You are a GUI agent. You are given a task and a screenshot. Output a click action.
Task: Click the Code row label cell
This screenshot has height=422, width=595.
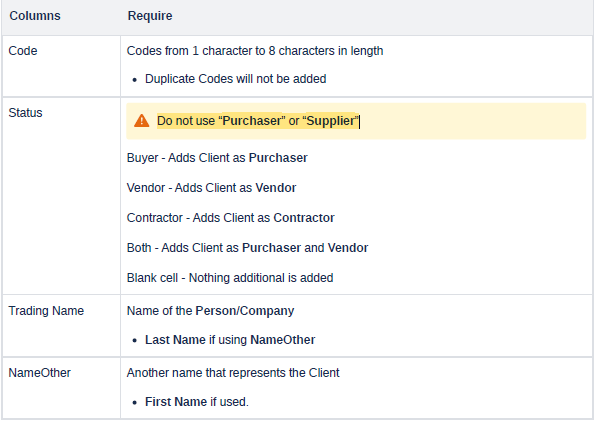point(61,66)
